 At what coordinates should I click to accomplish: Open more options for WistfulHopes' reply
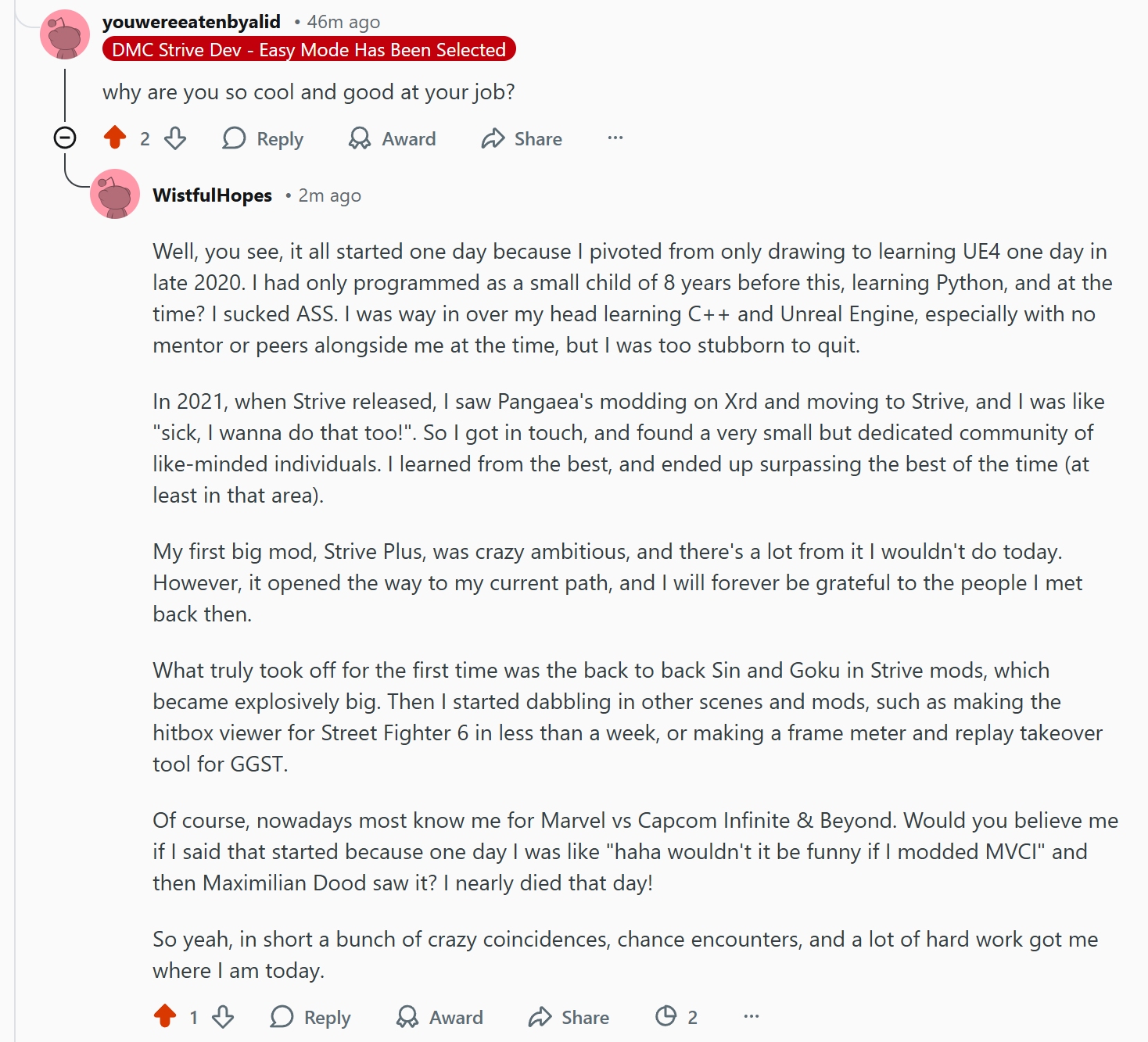point(752,1016)
